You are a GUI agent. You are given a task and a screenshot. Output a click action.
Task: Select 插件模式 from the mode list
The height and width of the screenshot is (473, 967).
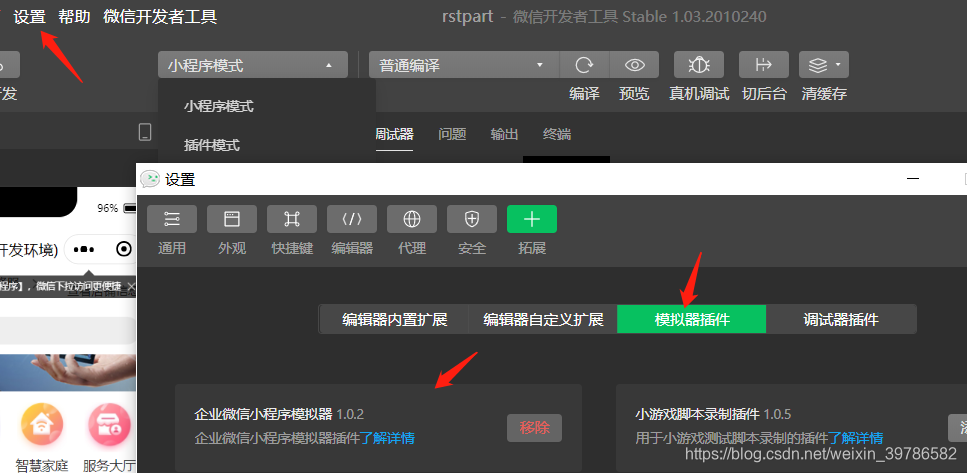[x=212, y=146]
